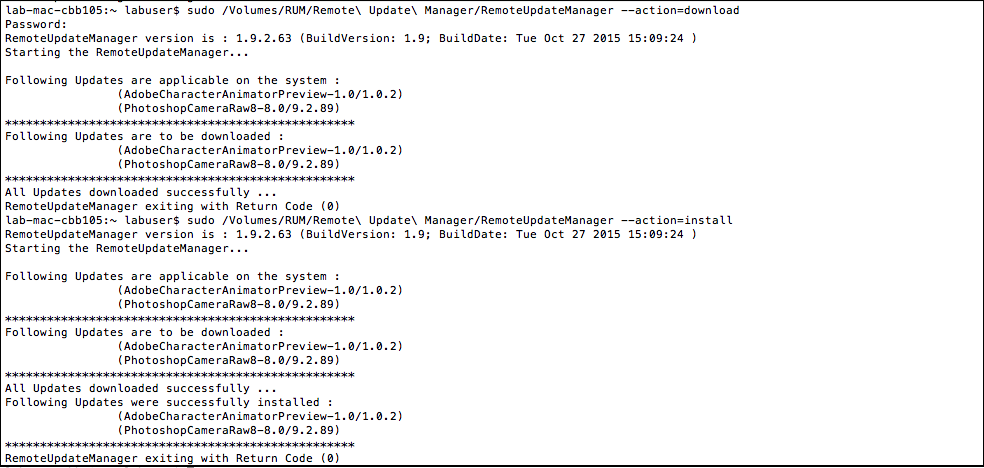
Task: Click the first exiting with Return Code (0) line
Action: (173, 207)
